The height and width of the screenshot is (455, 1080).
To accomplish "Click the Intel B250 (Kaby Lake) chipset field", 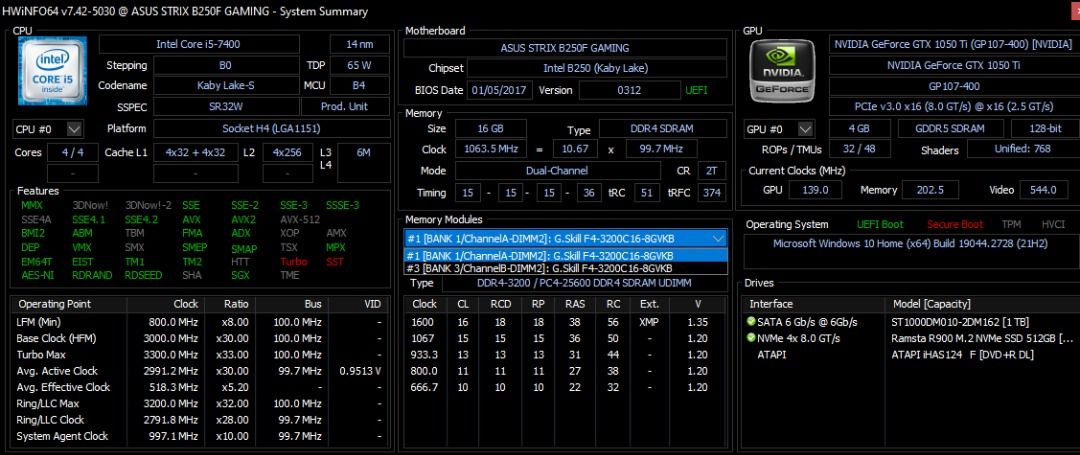I will point(598,69).
